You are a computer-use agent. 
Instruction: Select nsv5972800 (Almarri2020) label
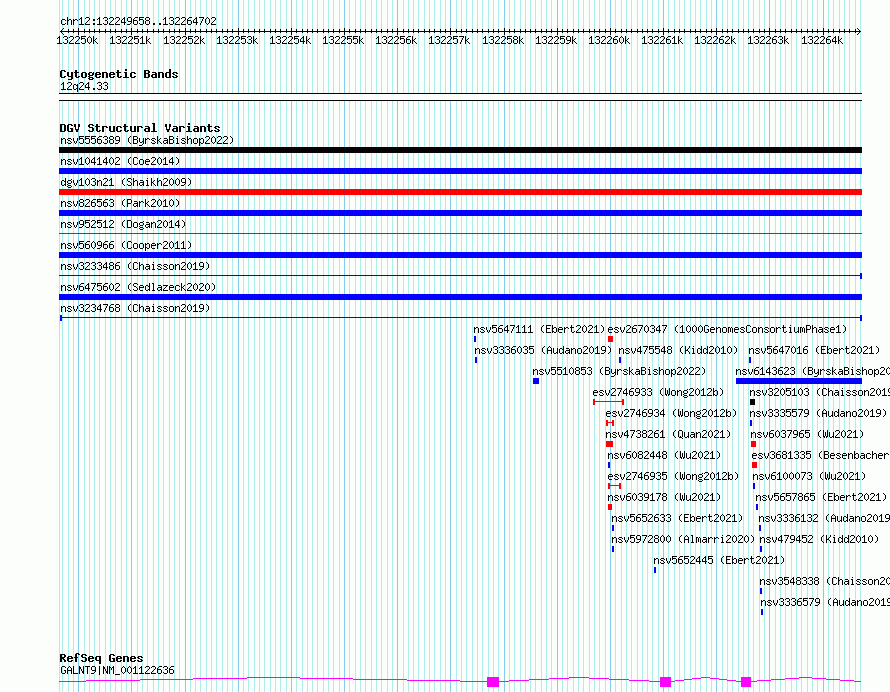point(683,539)
